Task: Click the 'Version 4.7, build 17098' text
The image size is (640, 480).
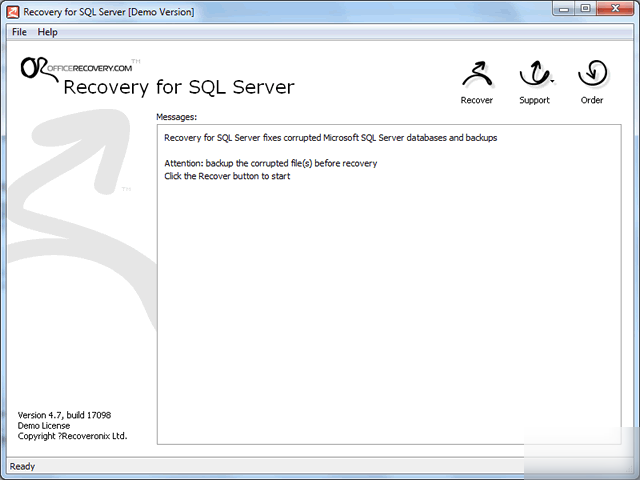Action: (x=64, y=415)
